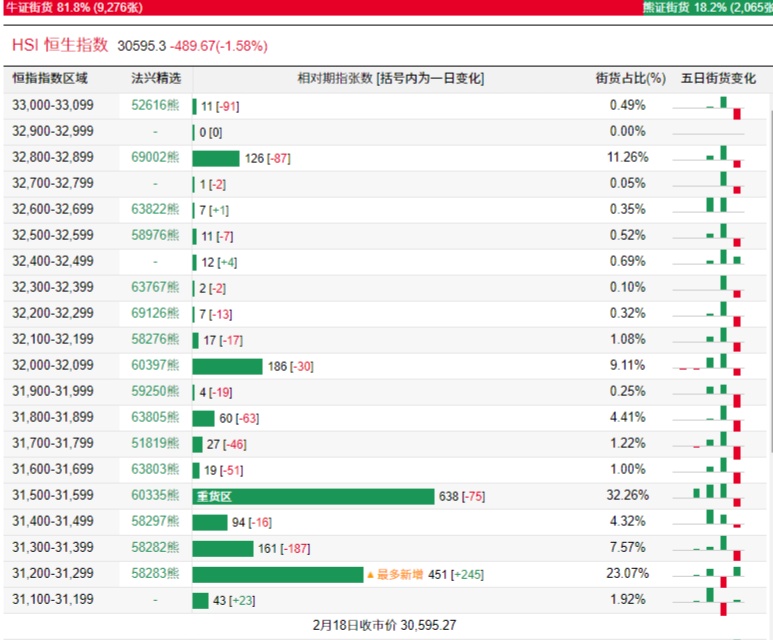The height and width of the screenshot is (640, 773).
Task: Open warrant link 58283熊
Action: (x=155, y=573)
